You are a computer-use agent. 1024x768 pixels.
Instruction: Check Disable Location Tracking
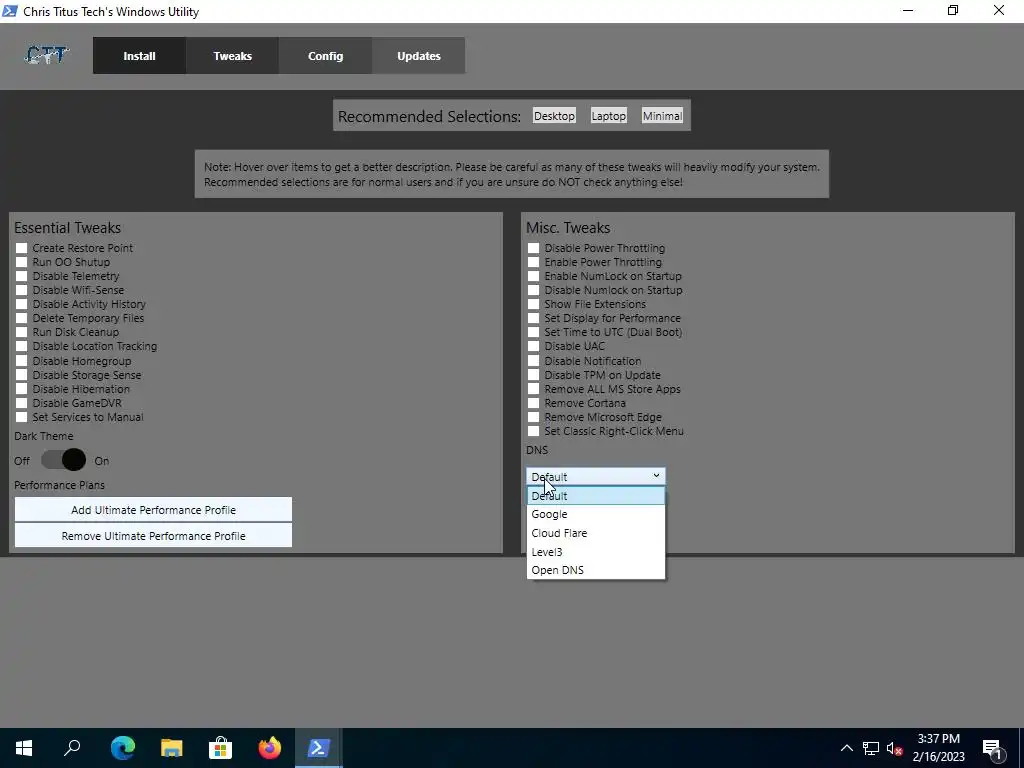(x=22, y=346)
